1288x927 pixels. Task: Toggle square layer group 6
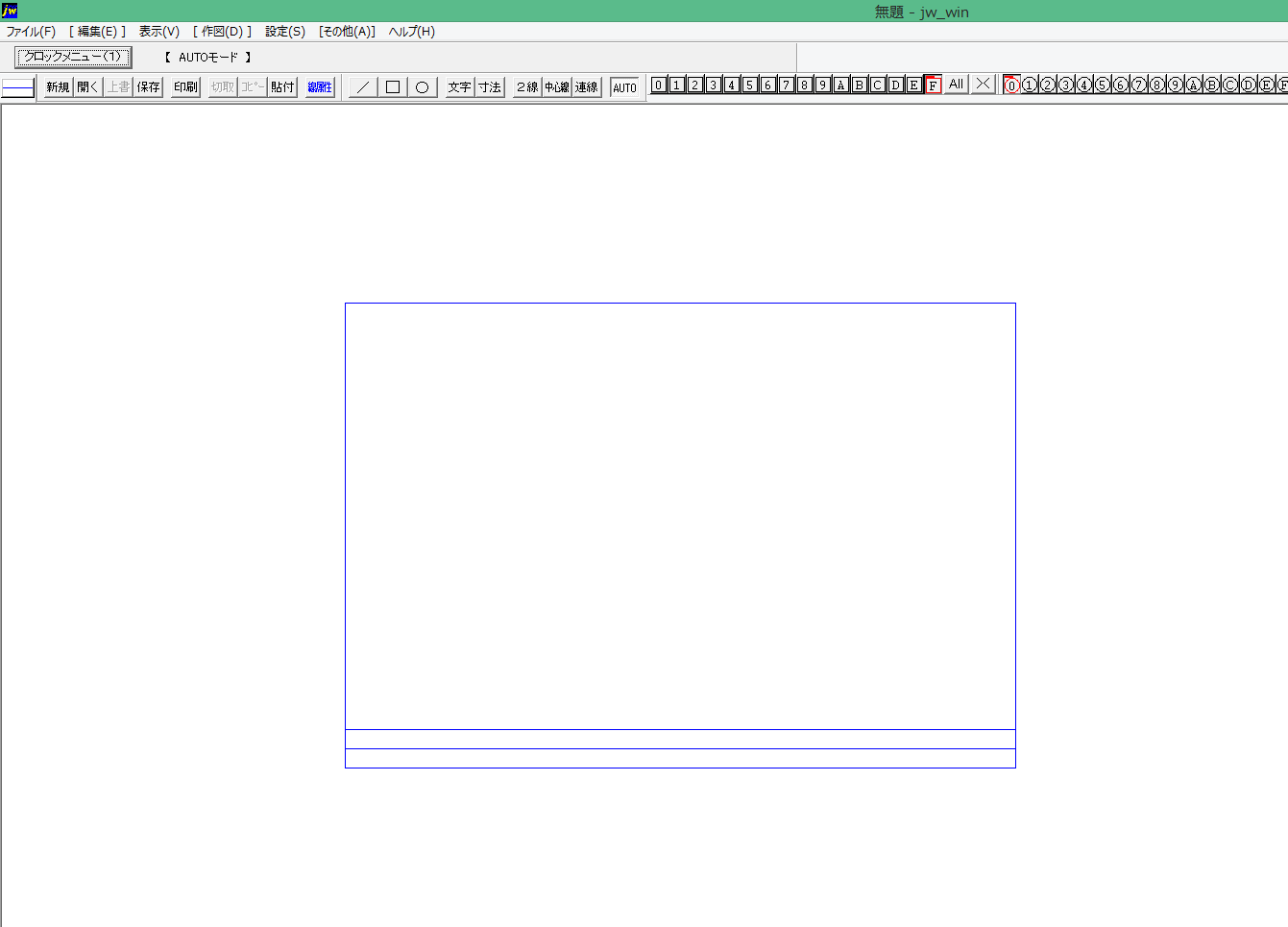[x=768, y=85]
